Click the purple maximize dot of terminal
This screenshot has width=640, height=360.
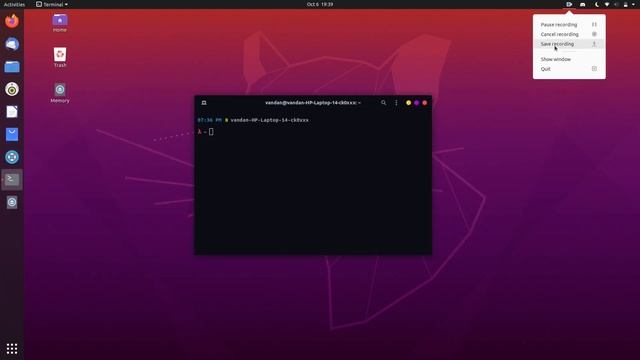(x=416, y=103)
